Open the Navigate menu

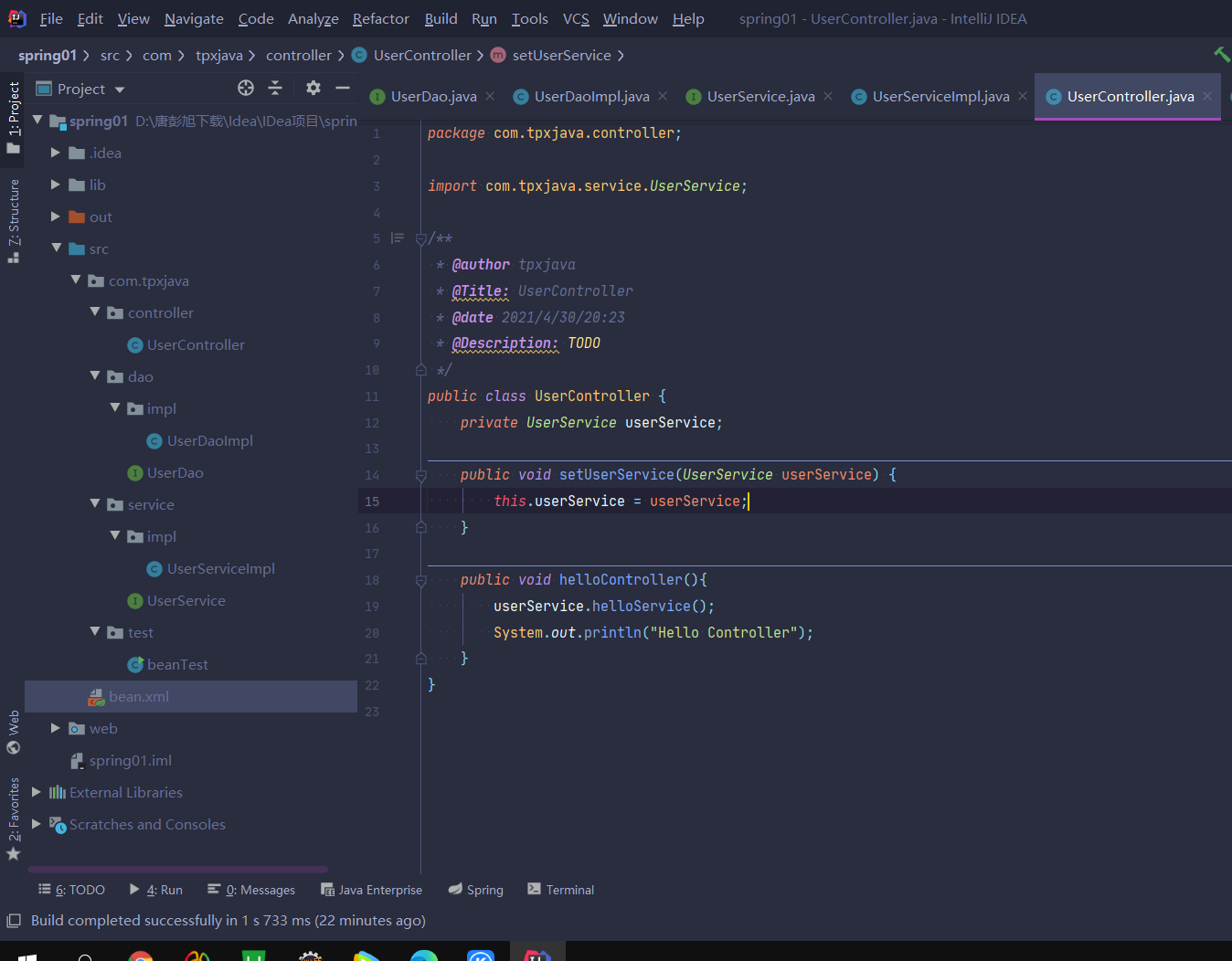(x=194, y=18)
